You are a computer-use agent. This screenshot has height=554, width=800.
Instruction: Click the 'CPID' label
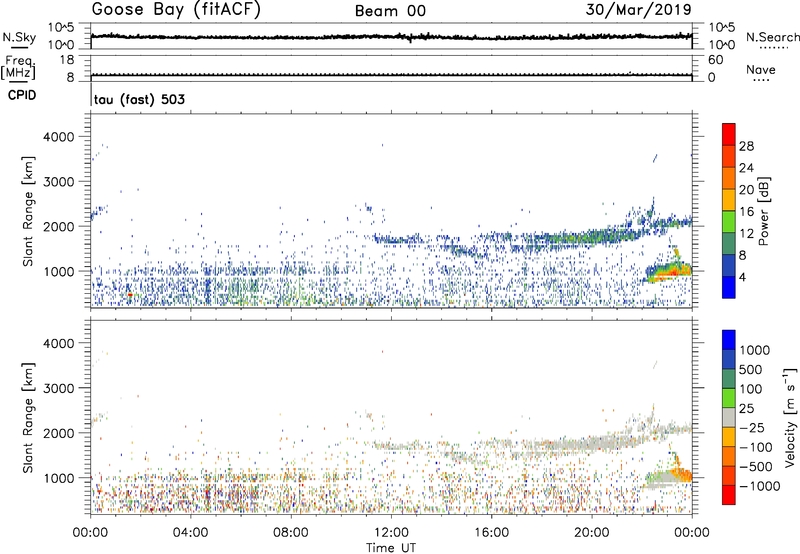click(x=21, y=95)
